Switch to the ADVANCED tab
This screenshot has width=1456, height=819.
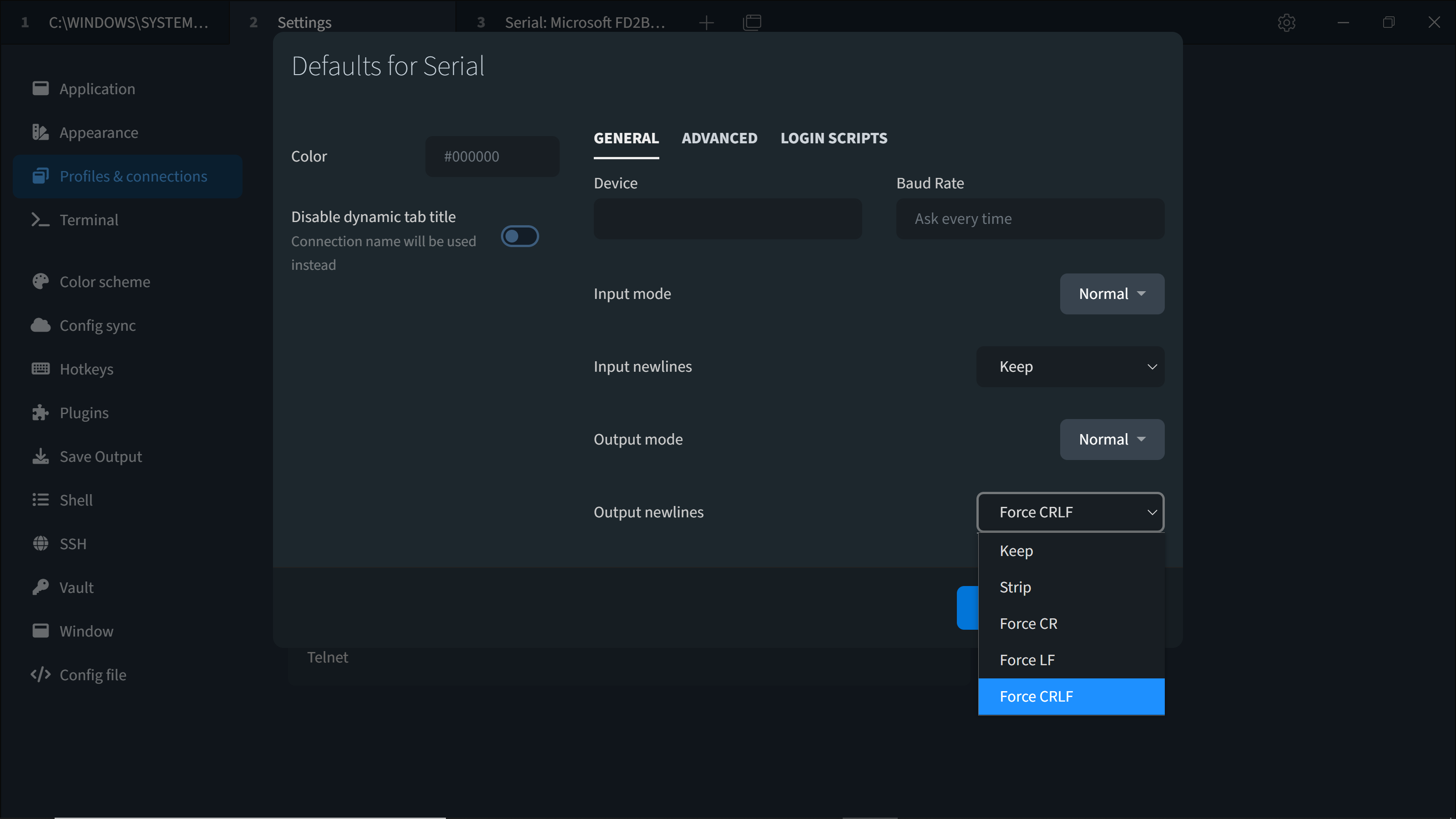719,138
